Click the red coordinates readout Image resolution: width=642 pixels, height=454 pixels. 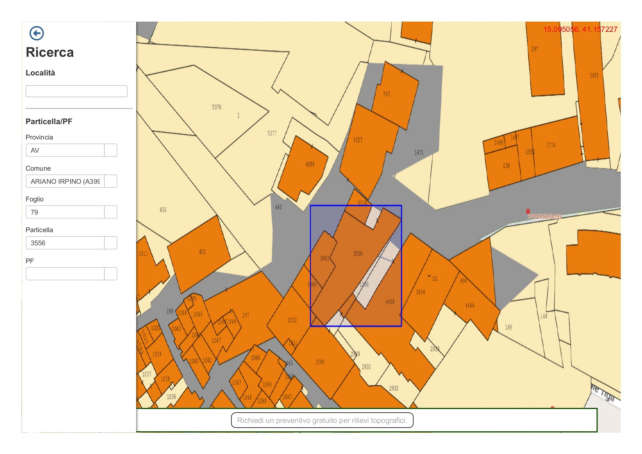tap(580, 29)
